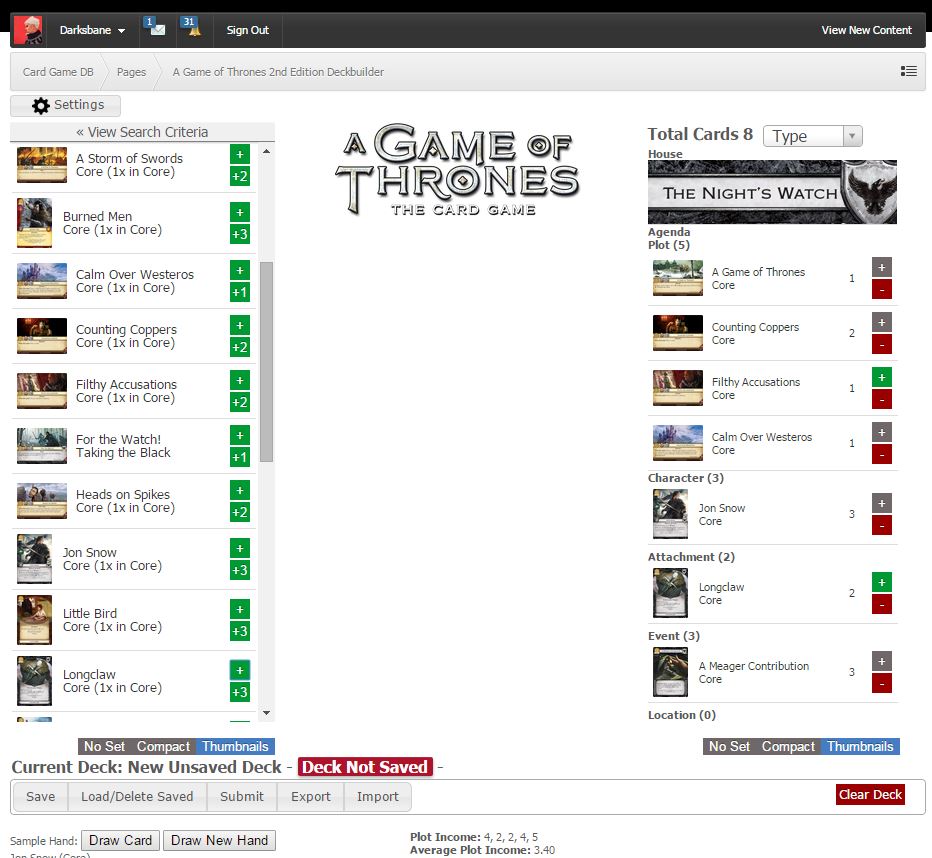Remove one A Meager Contribution from deck
The height and width of the screenshot is (858, 932).
881,683
